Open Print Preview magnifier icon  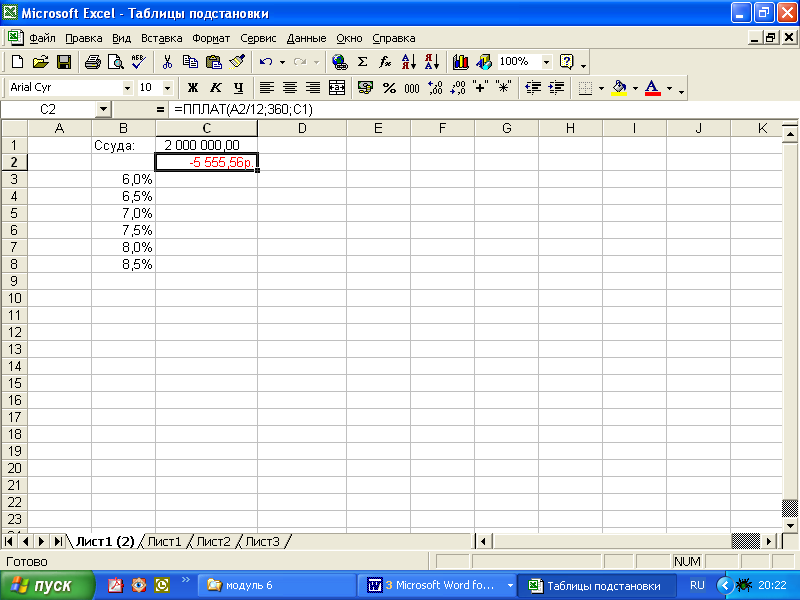coord(116,62)
